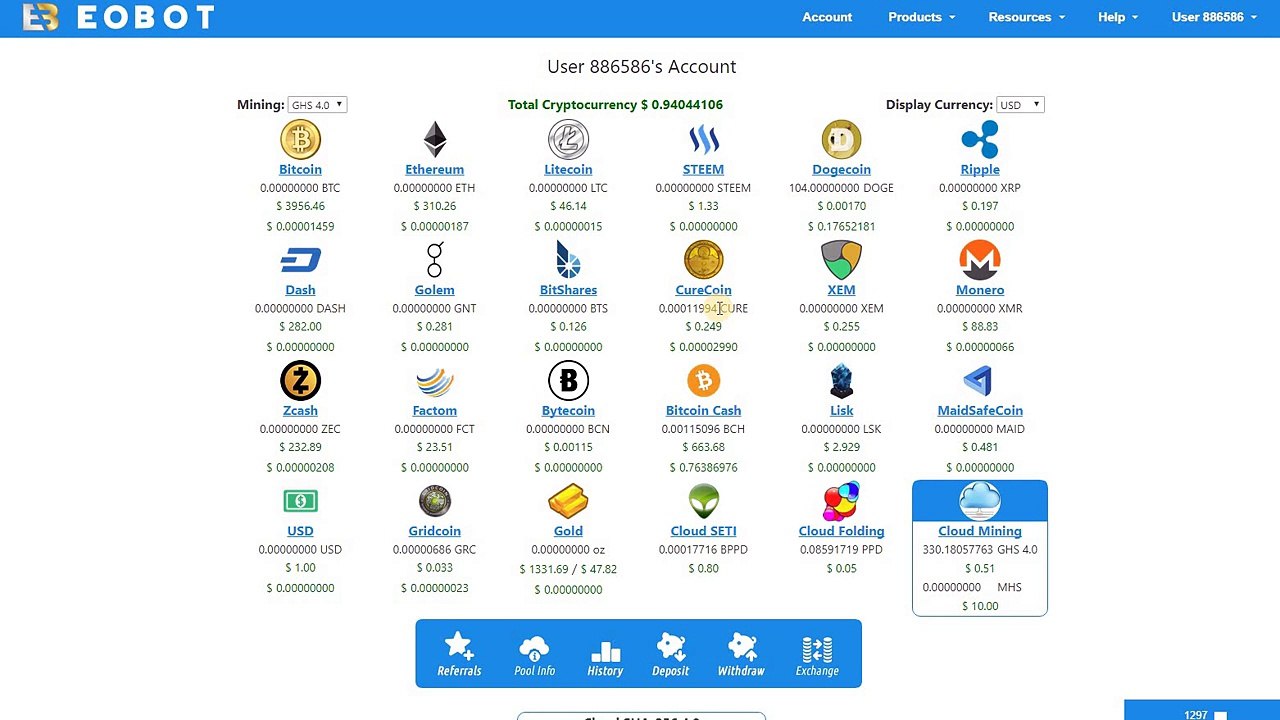Click the Gold price $ 1331.69 / $ 47.82

tap(568, 570)
